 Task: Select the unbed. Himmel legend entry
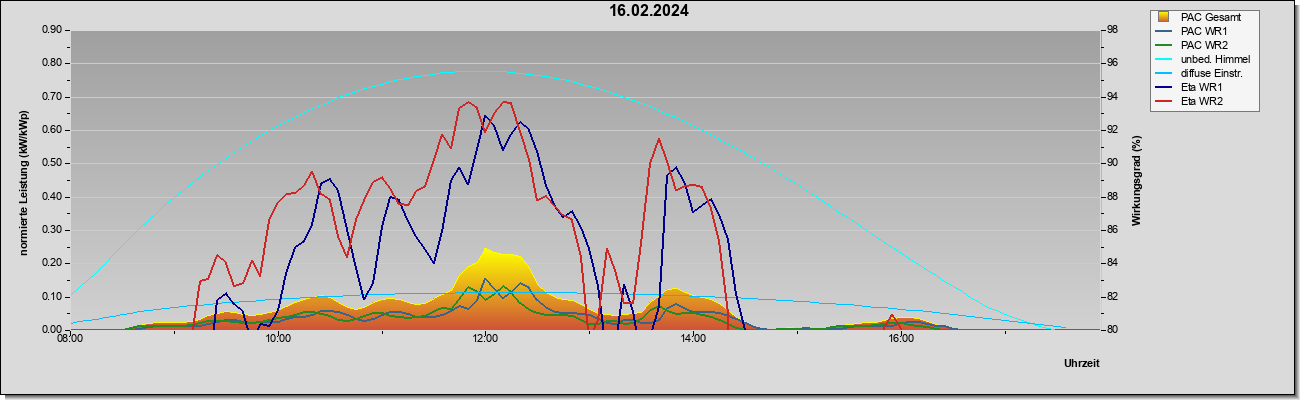pyautogui.click(x=1203, y=60)
